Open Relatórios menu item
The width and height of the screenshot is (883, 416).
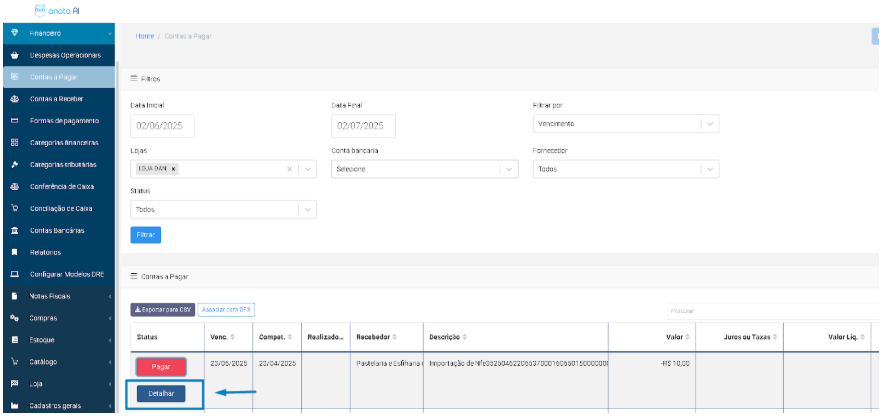tap(58, 253)
